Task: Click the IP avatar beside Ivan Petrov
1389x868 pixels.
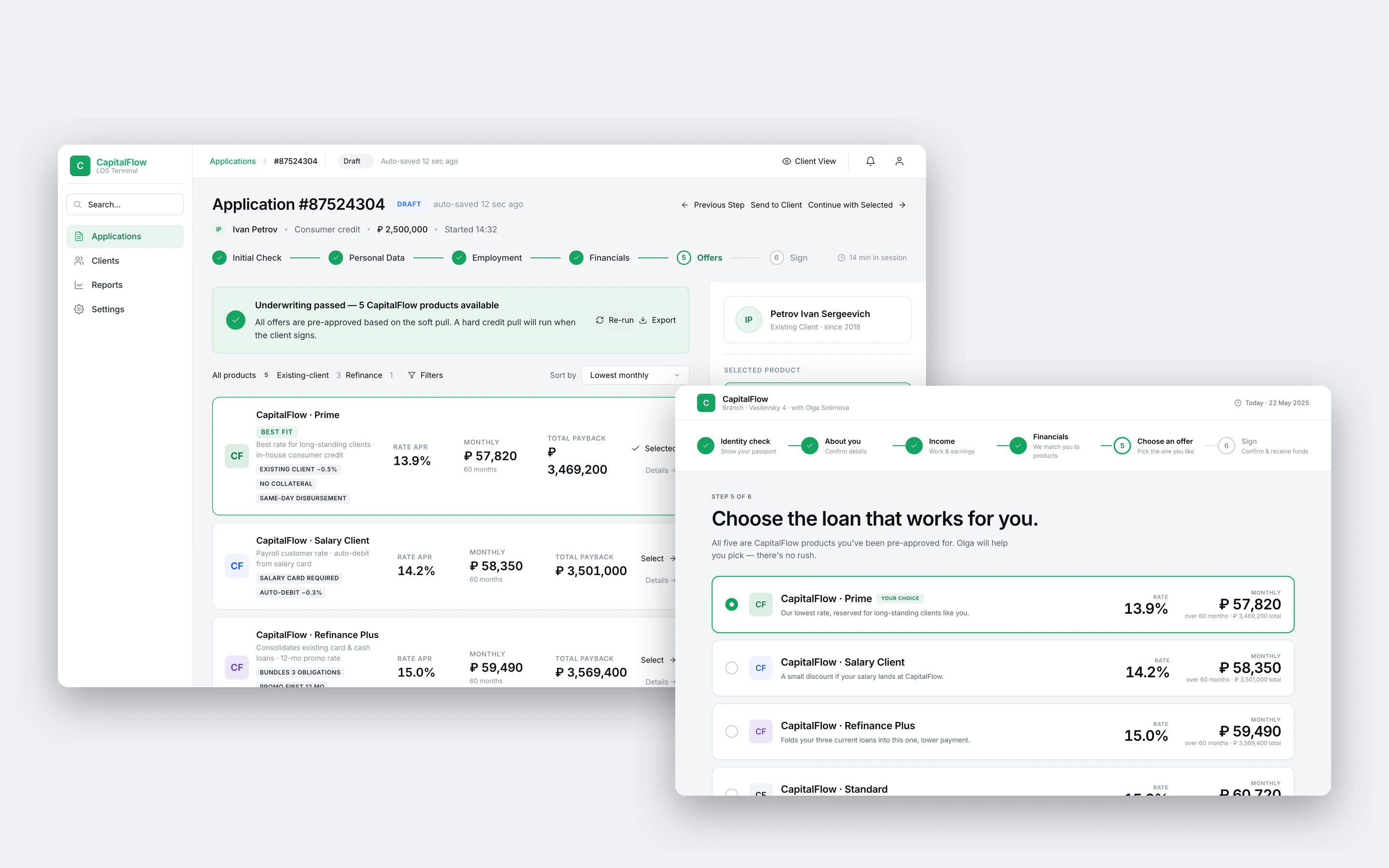Action: pos(218,229)
